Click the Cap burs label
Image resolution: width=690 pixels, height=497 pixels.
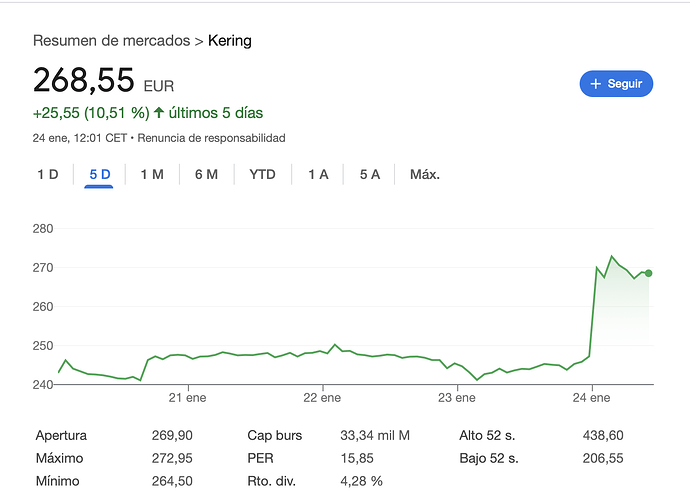(x=275, y=436)
